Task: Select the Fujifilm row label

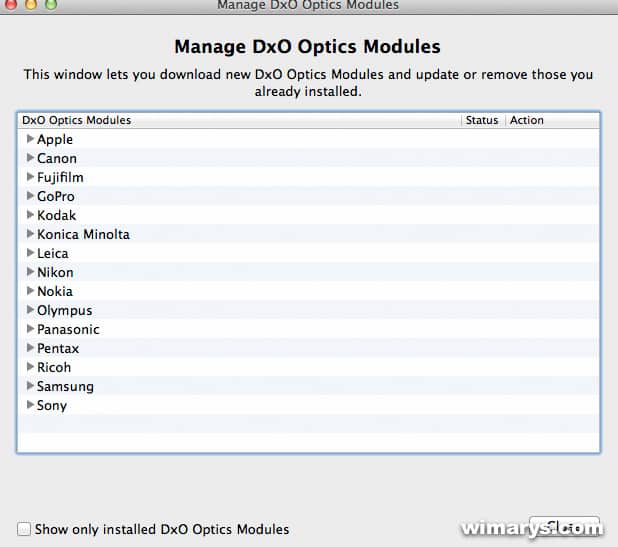Action: point(60,178)
